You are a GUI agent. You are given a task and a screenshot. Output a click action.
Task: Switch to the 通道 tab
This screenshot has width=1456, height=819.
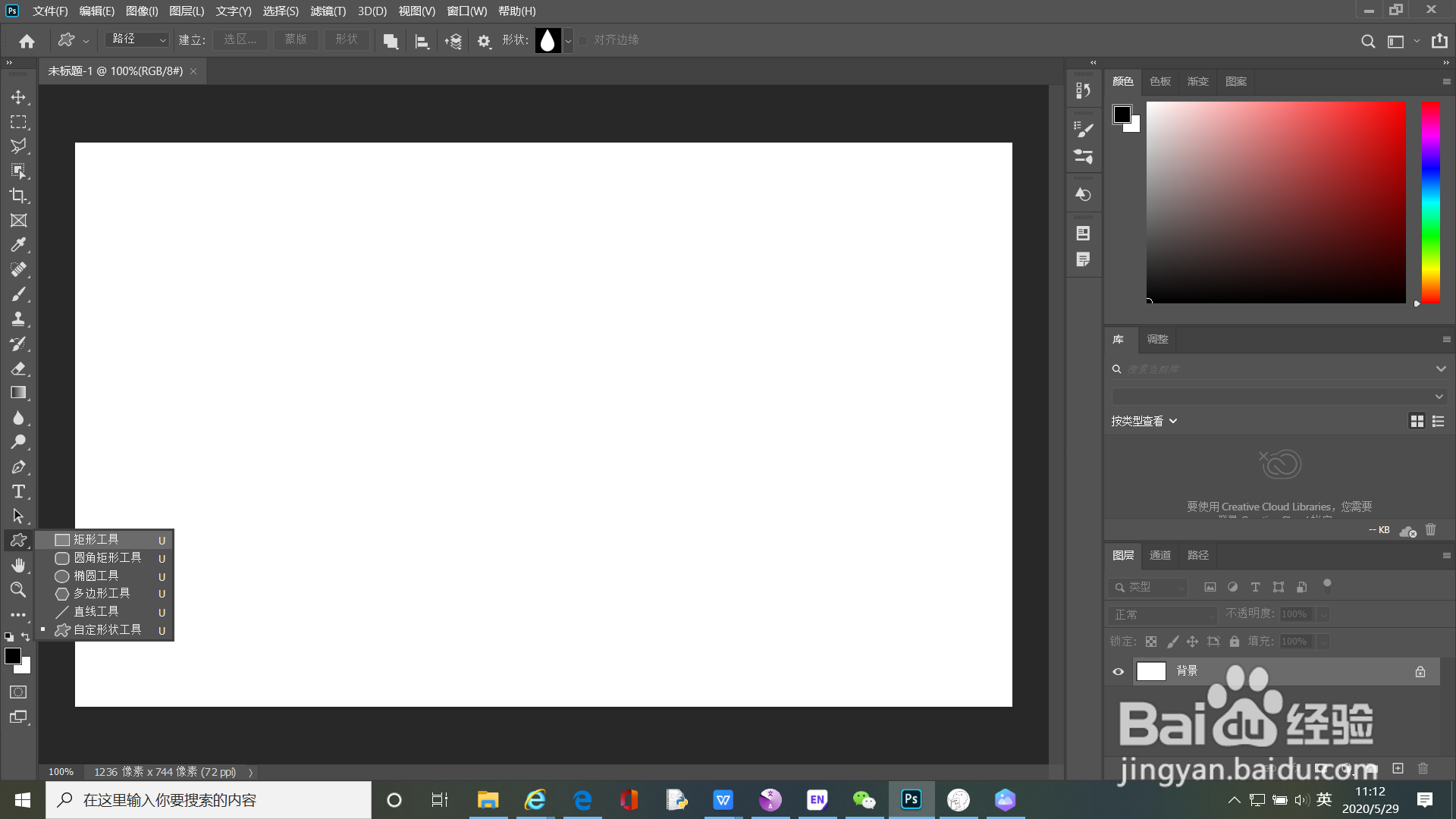tap(1159, 555)
